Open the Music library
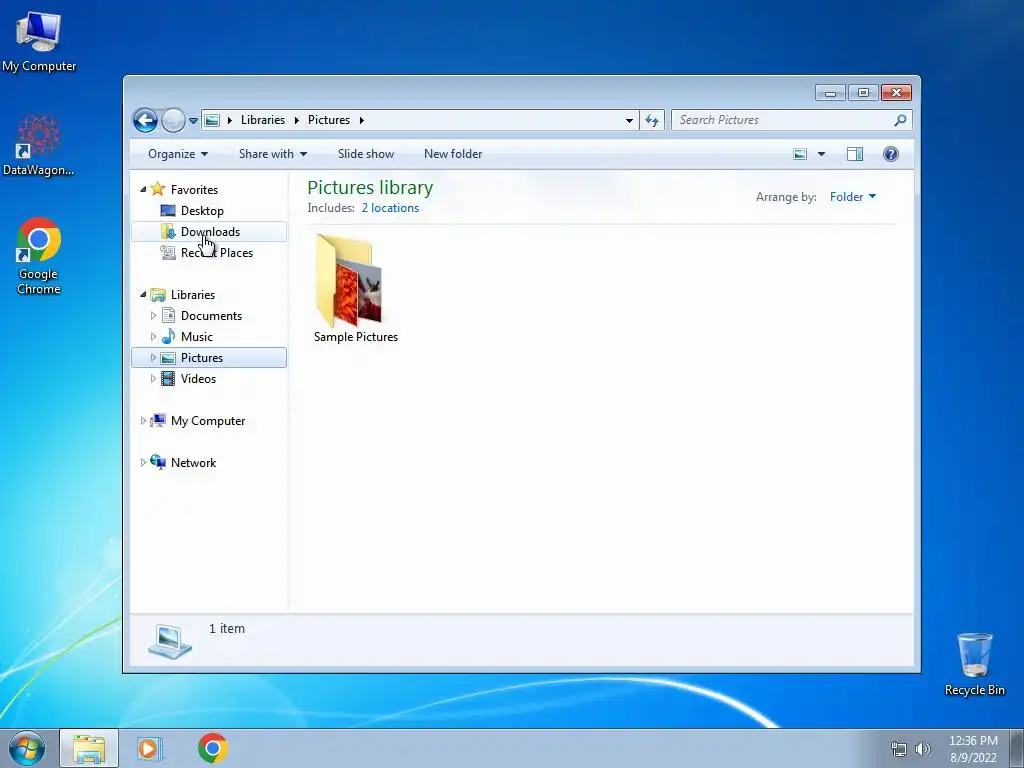The width and height of the screenshot is (1024, 768). coord(197,337)
